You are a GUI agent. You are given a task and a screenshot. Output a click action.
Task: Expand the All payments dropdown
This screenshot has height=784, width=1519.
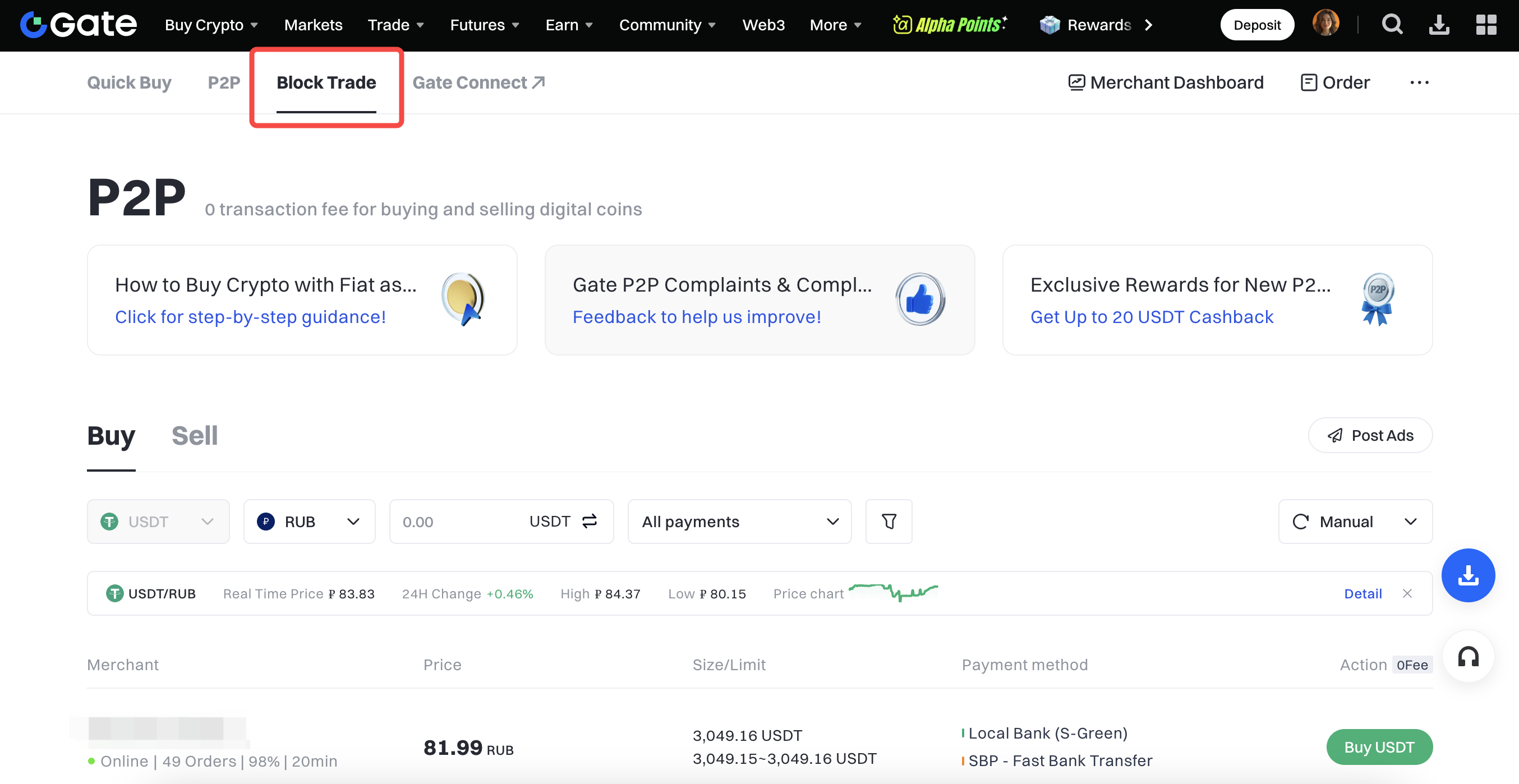click(739, 521)
